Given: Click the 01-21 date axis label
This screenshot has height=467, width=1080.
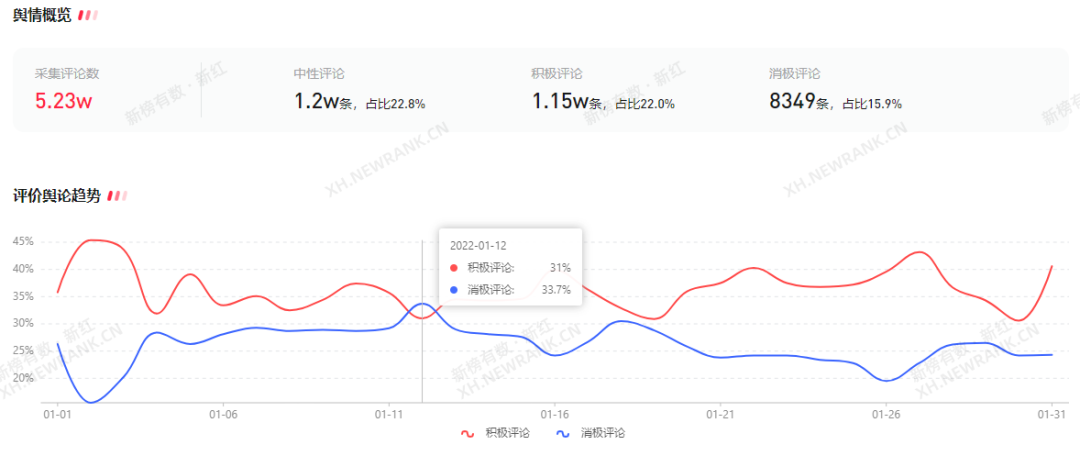Looking at the screenshot, I should (719, 415).
